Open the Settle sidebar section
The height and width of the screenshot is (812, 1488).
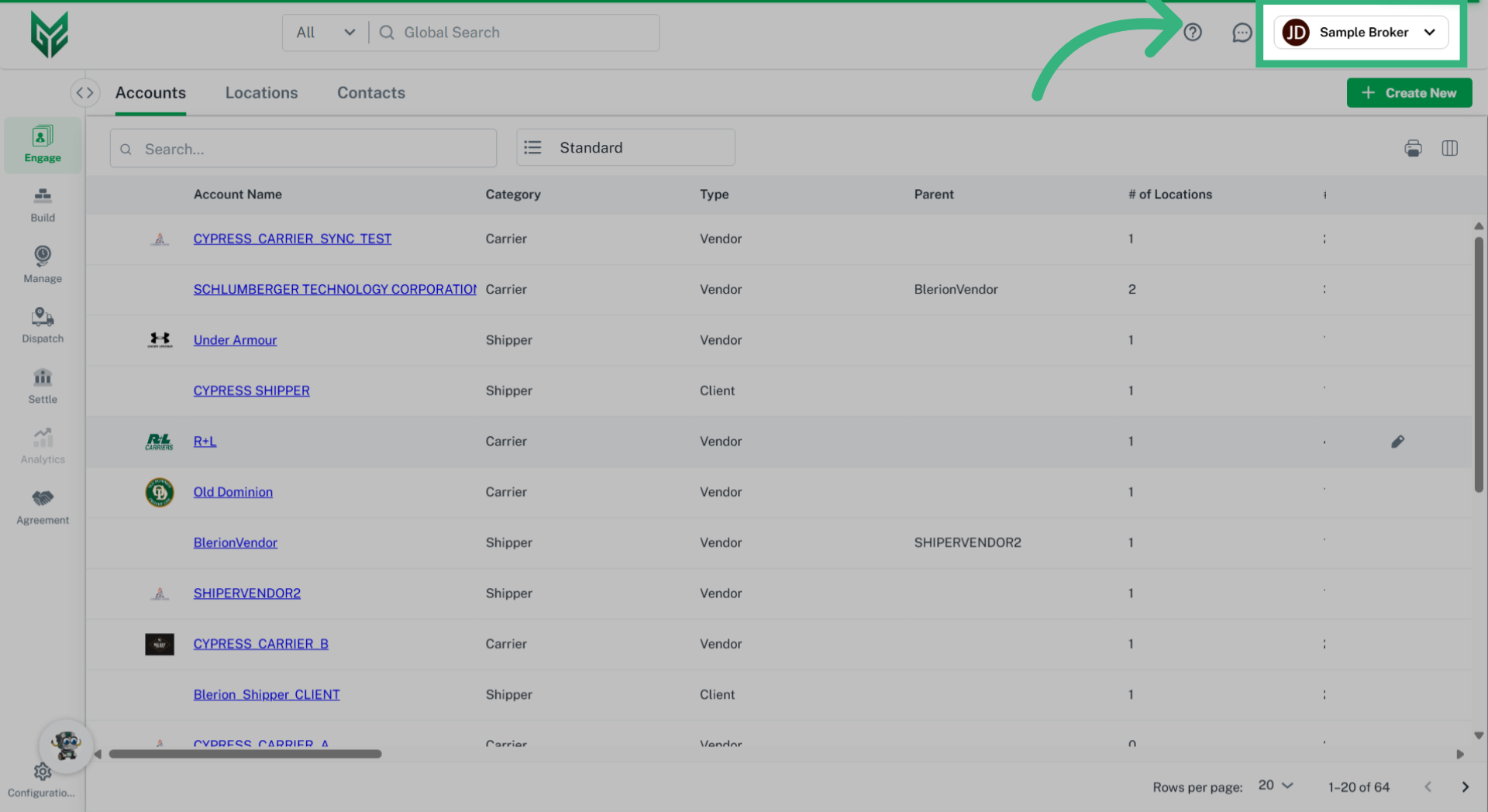coord(43,386)
